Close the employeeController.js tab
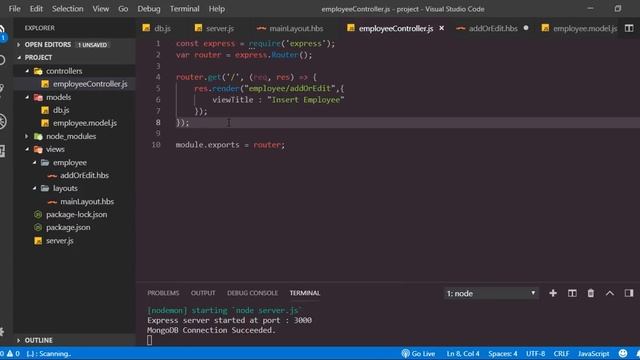The height and width of the screenshot is (360, 640). click(x=442, y=28)
